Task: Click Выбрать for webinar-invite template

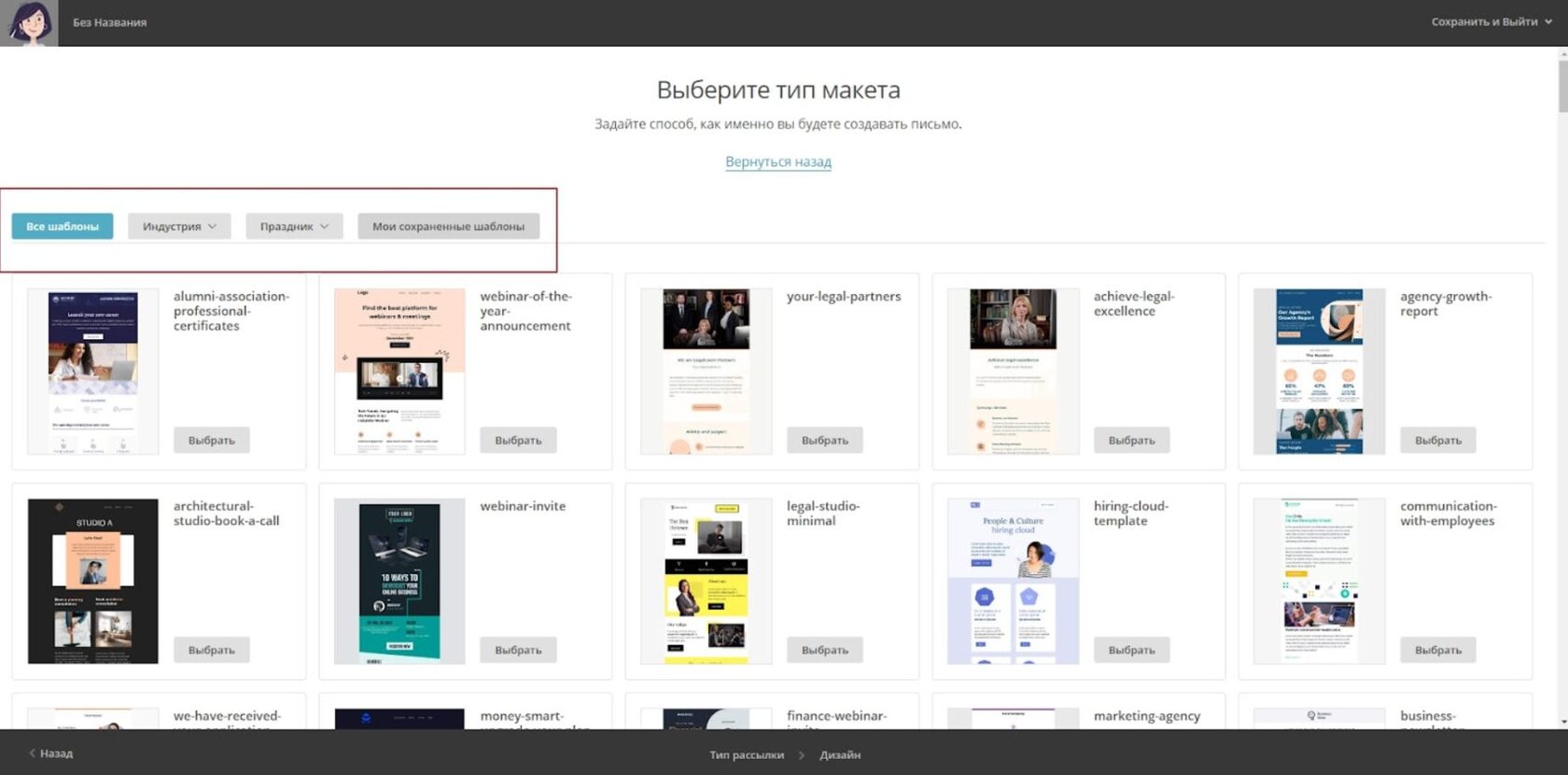Action: pyautogui.click(x=518, y=650)
